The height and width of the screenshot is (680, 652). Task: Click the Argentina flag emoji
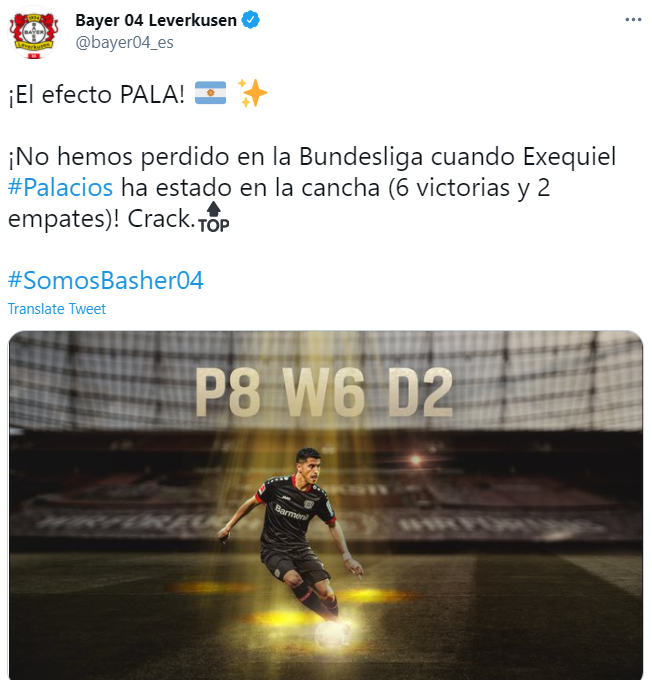pos(210,93)
